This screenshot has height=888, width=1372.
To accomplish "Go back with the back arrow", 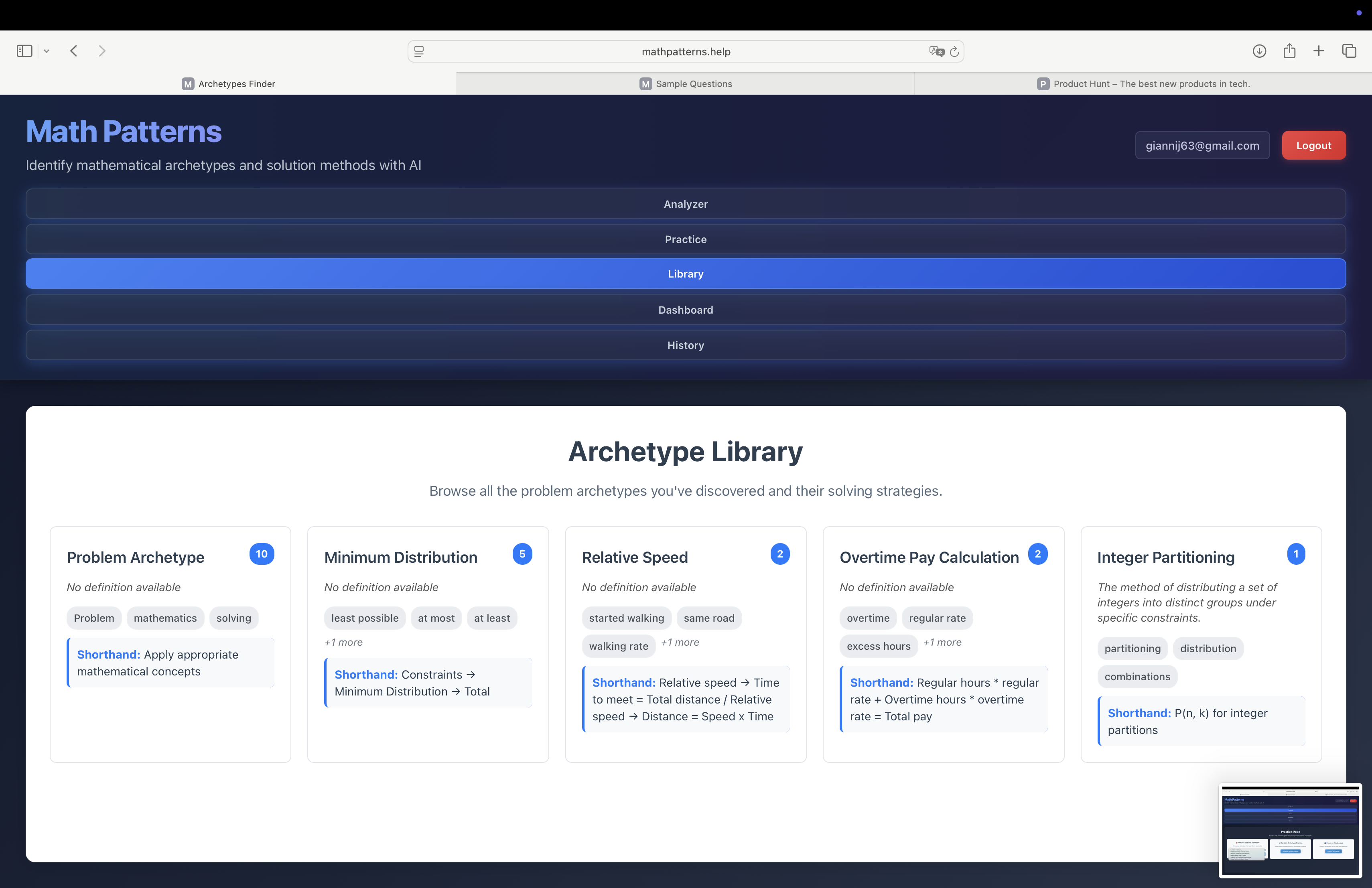I will pos(74,51).
